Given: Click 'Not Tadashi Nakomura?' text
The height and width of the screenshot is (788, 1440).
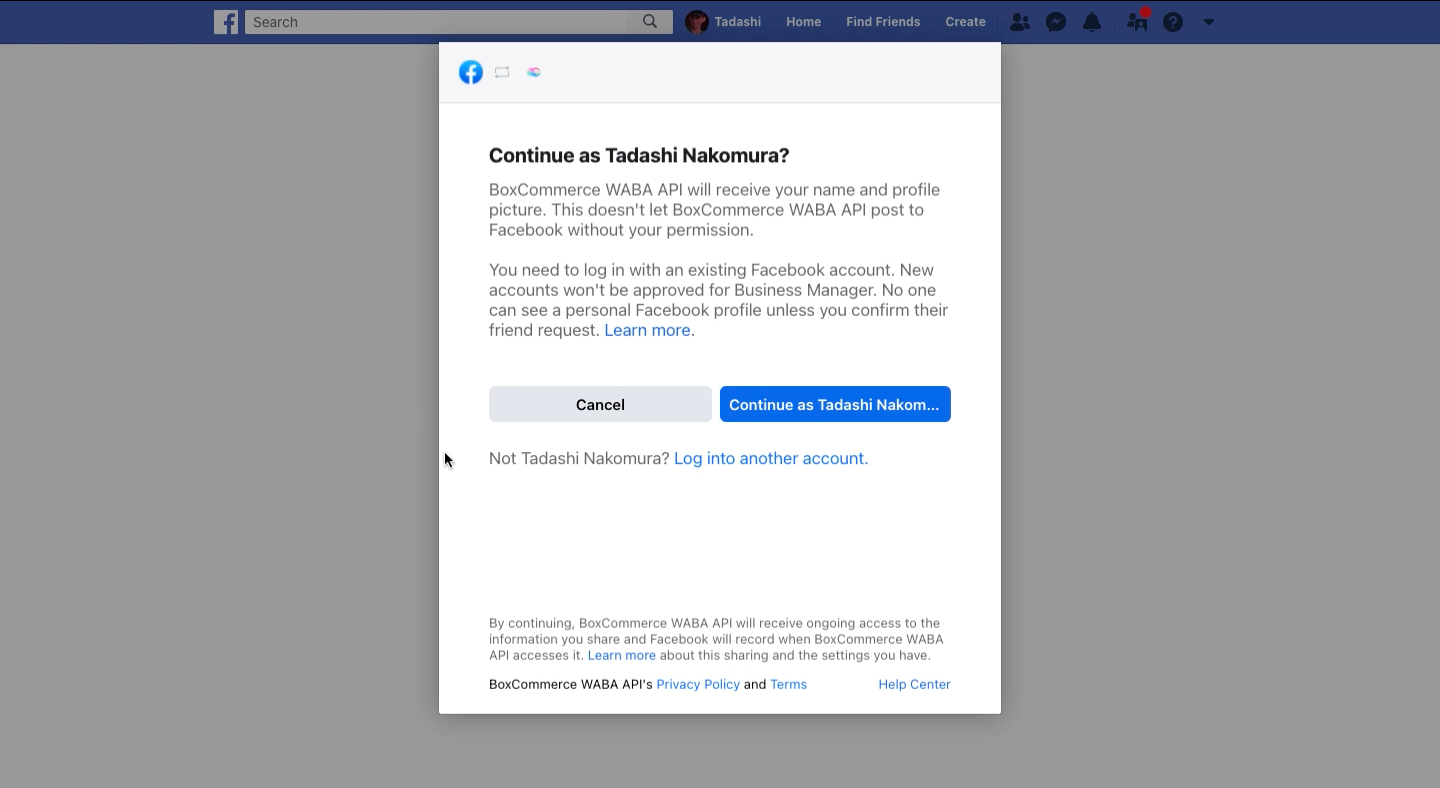Looking at the screenshot, I should [x=579, y=458].
